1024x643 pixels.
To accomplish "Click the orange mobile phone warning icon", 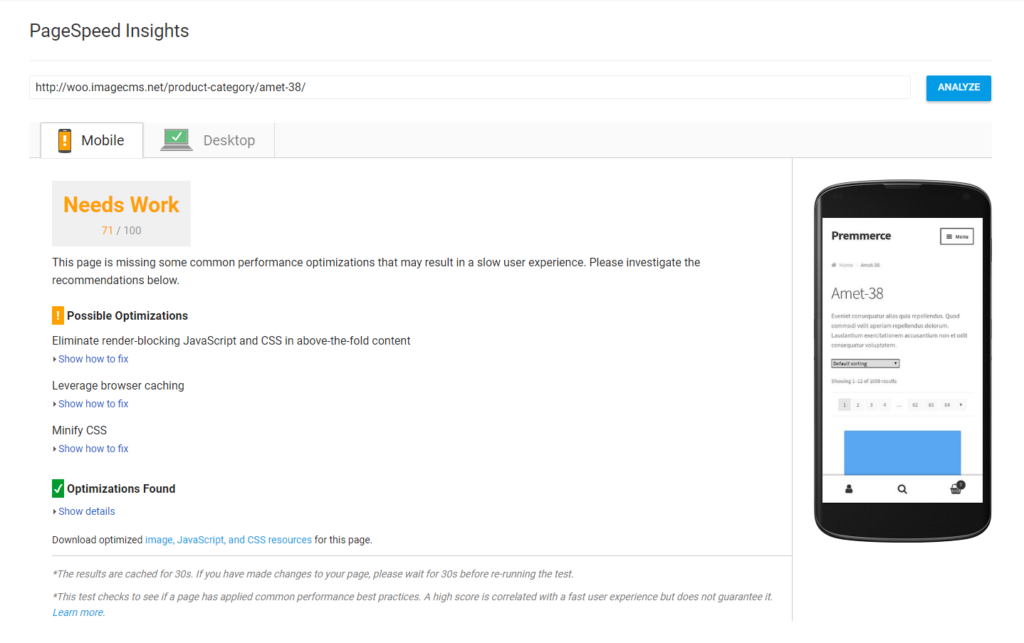I will (65, 140).
